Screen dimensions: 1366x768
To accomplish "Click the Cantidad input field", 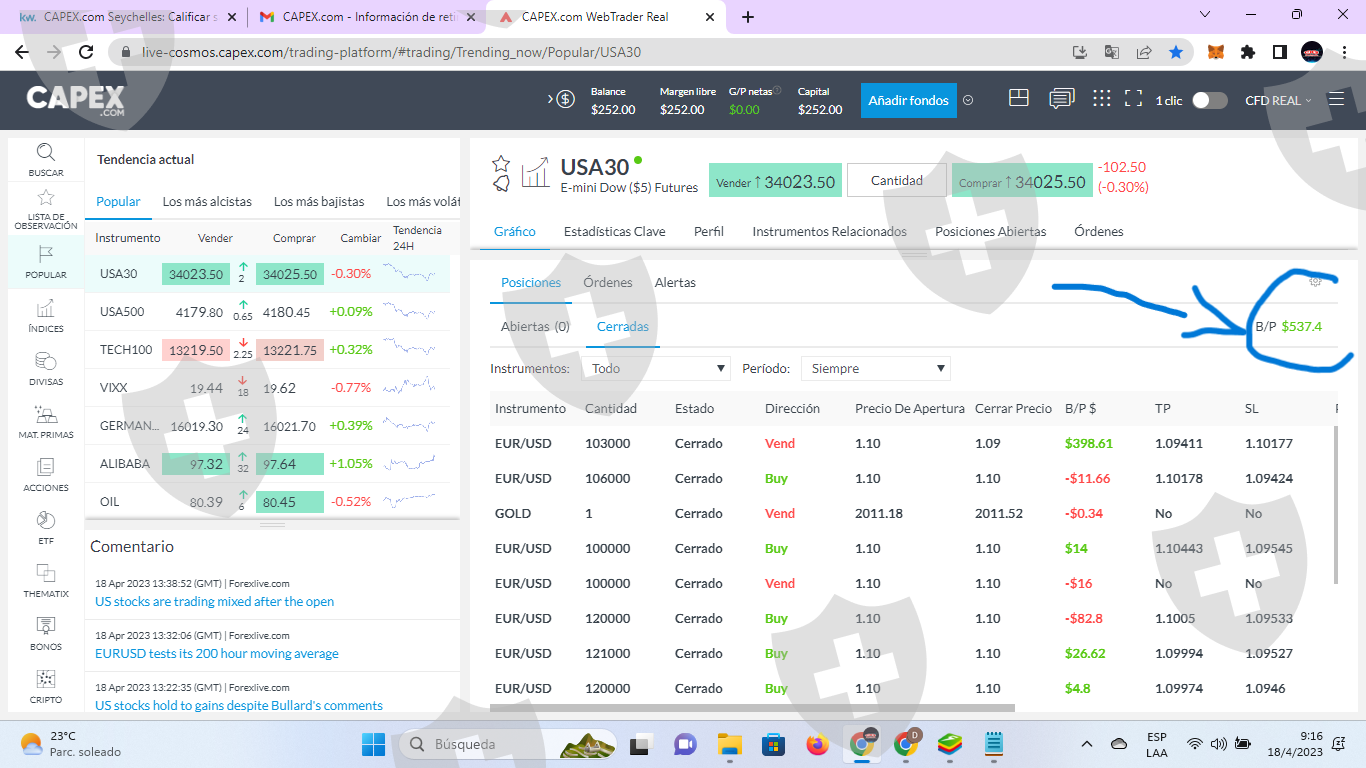I will (896, 181).
